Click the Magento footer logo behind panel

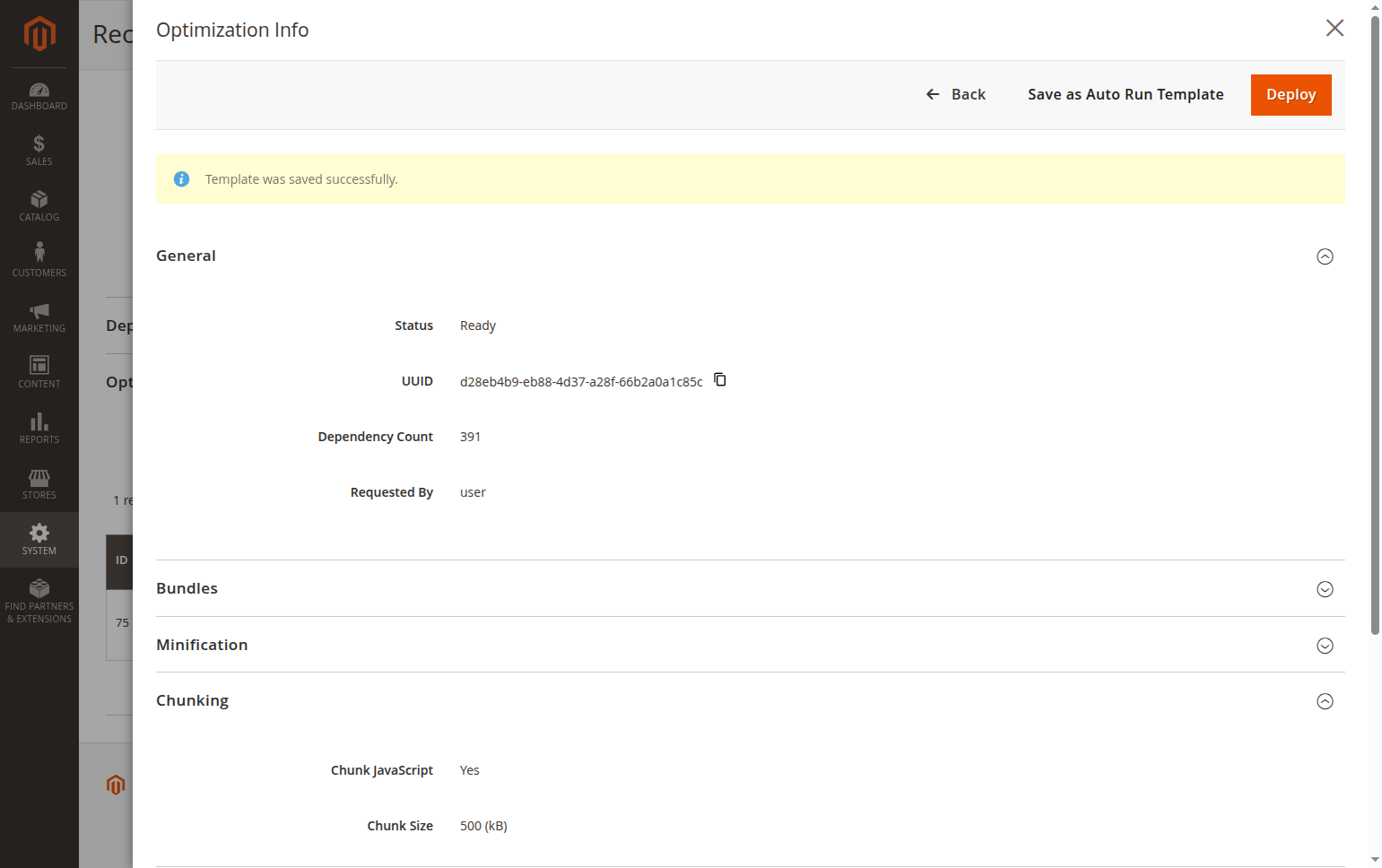[116, 785]
